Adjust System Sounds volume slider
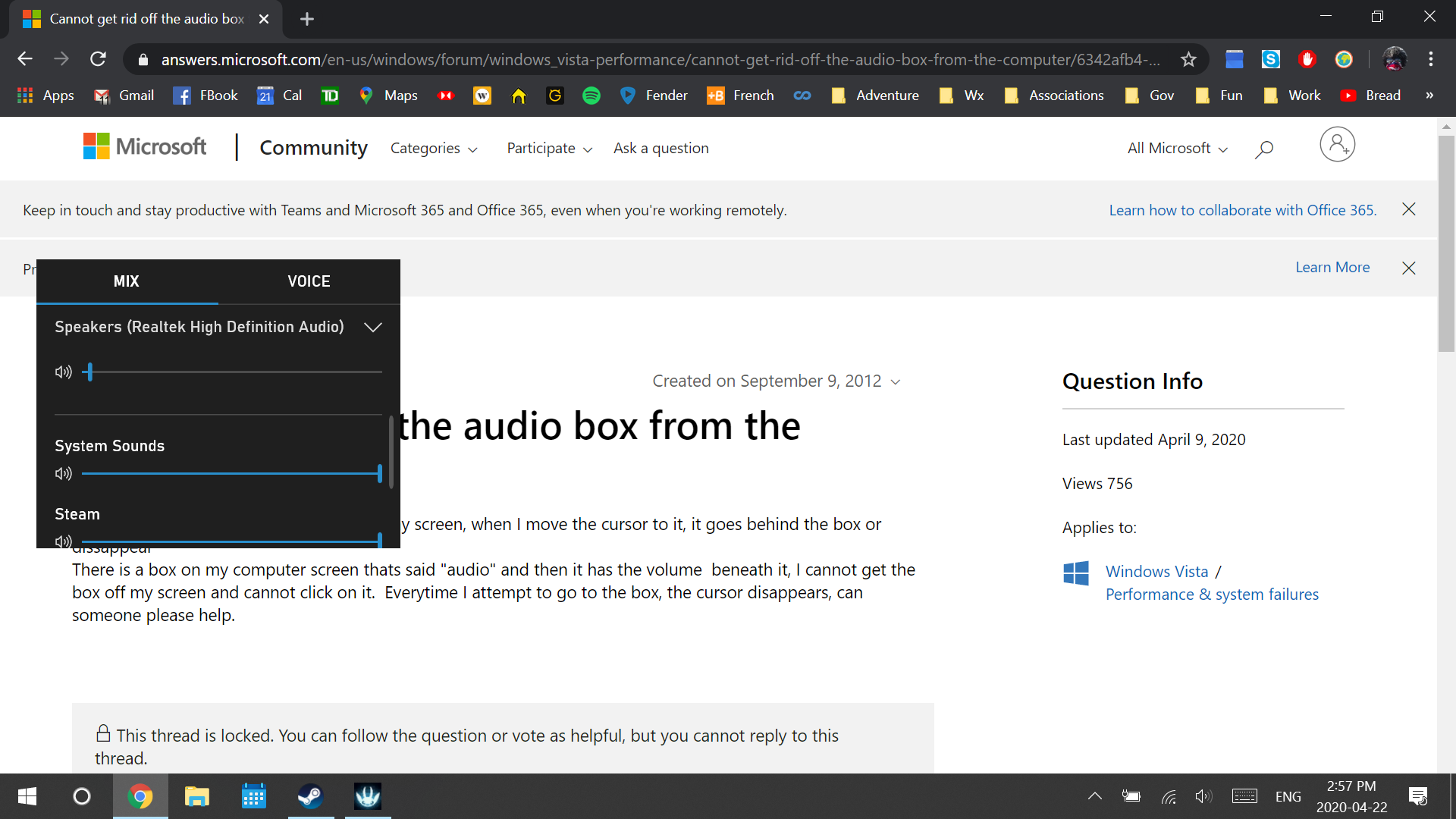The image size is (1456, 819). click(x=232, y=473)
